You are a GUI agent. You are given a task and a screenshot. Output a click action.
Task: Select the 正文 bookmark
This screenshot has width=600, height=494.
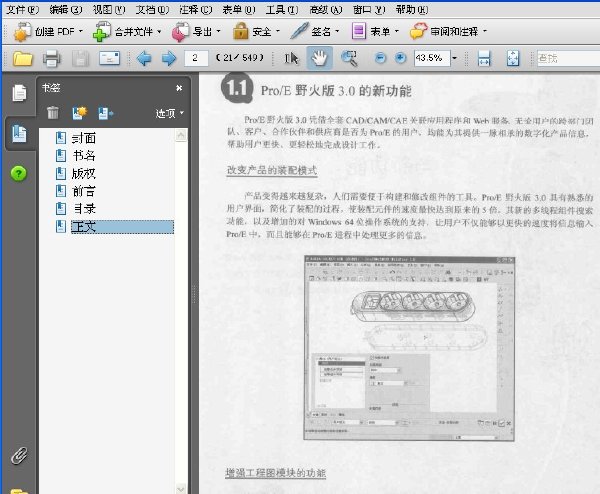coord(122,227)
